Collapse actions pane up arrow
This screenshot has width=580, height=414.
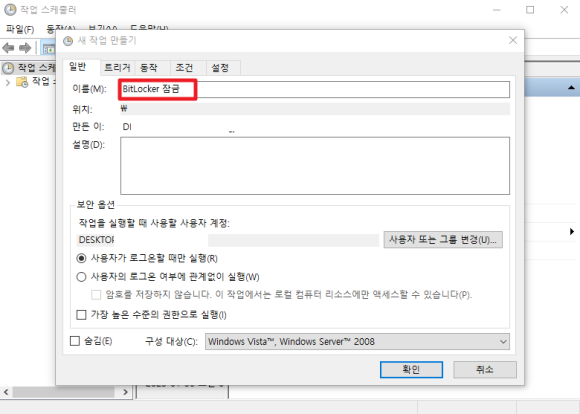pyautogui.click(x=571, y=88)
